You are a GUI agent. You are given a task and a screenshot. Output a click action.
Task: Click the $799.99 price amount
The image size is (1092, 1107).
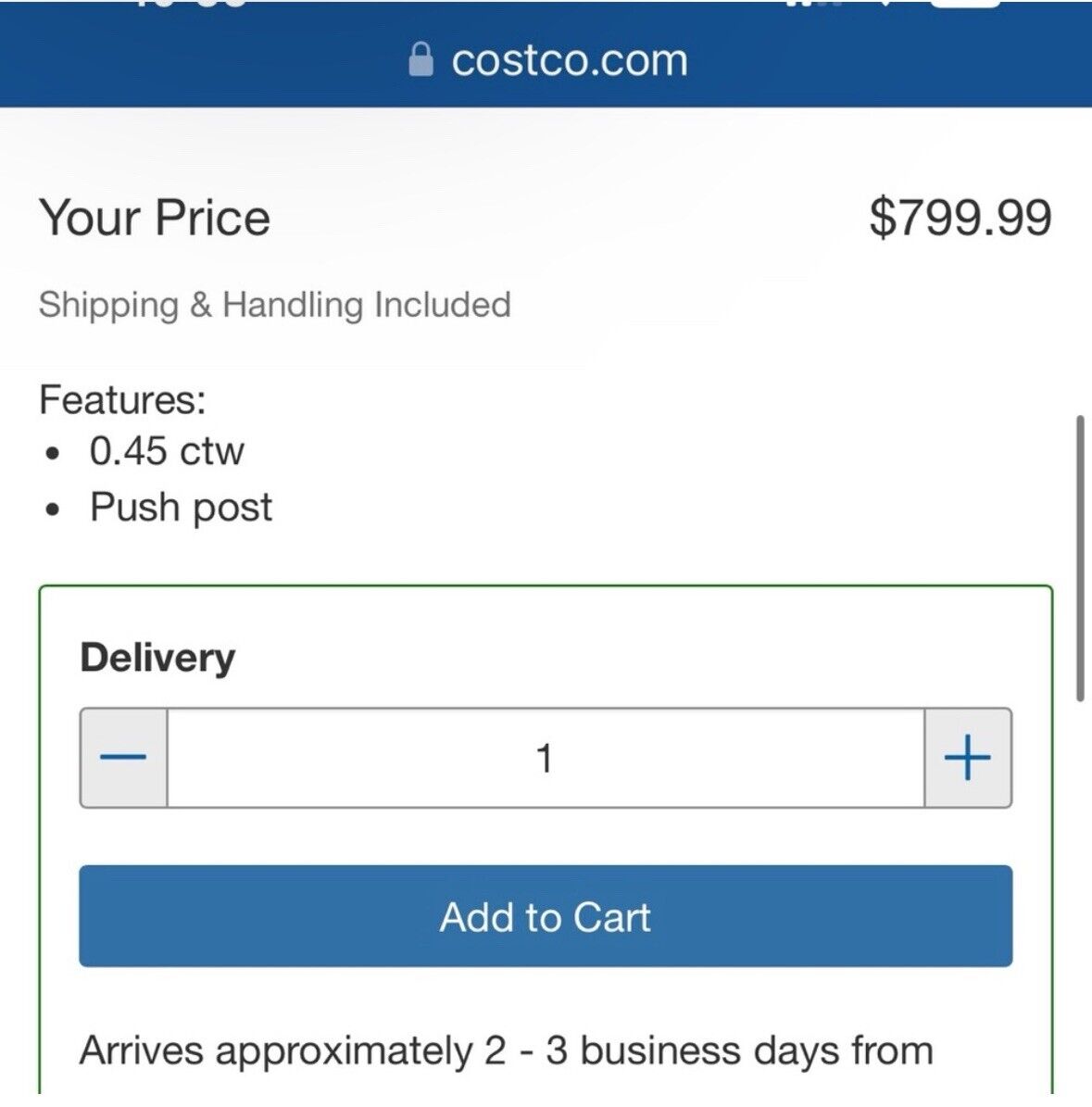coord(960,218)
